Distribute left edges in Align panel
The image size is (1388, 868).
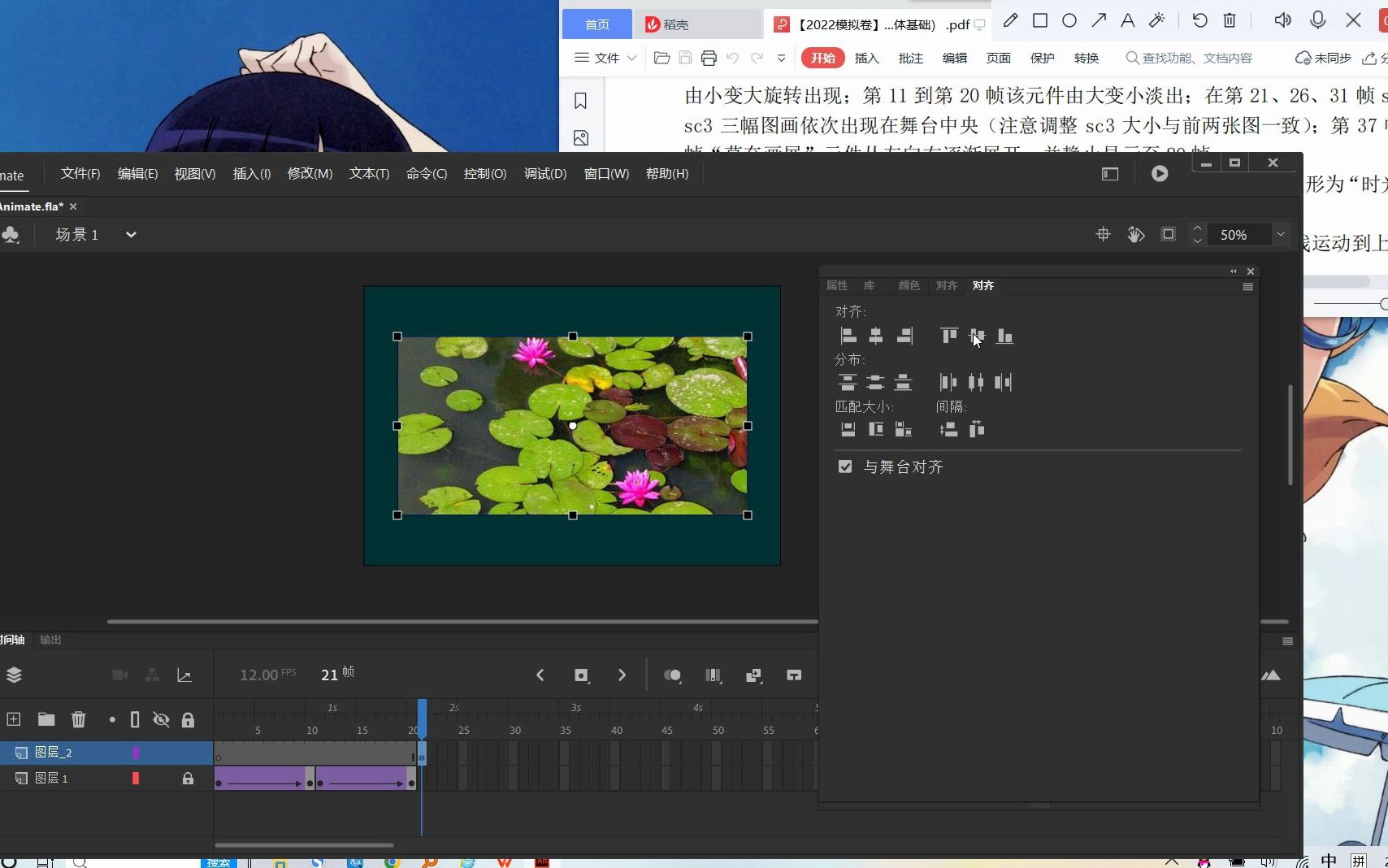click(x=948, y=382)
